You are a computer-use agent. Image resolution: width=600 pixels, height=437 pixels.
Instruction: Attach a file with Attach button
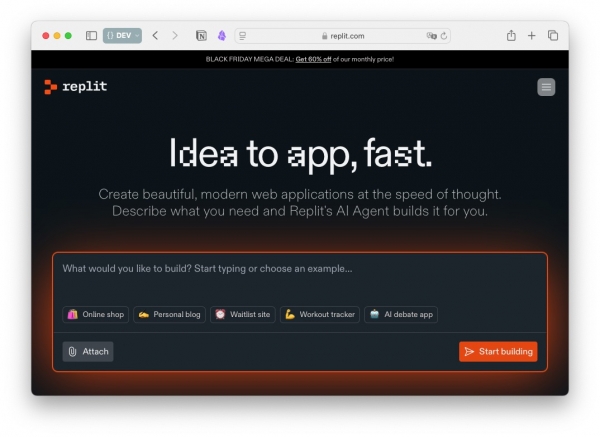coord(88,351)
